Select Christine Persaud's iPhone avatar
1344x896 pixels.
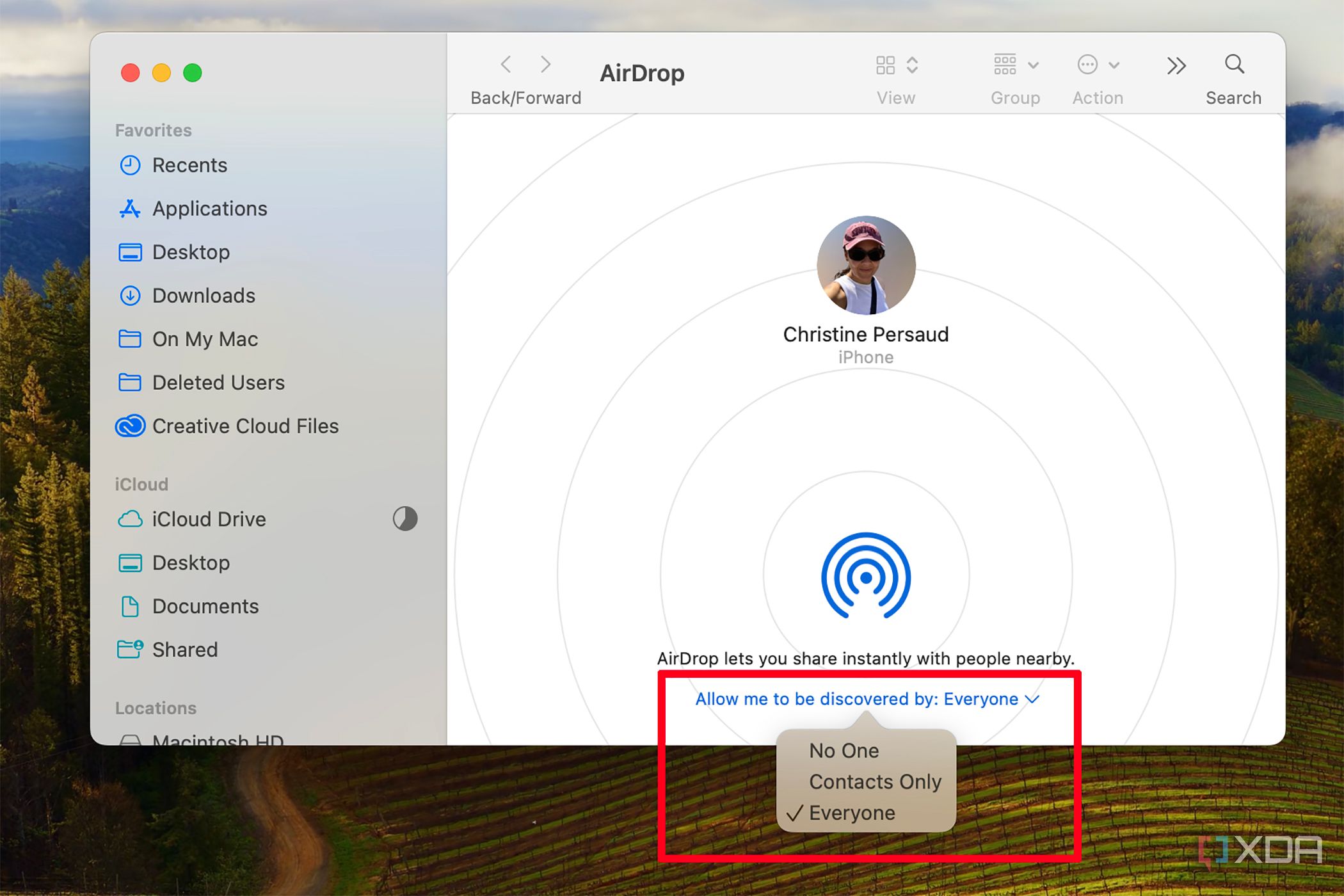[866, 265]
